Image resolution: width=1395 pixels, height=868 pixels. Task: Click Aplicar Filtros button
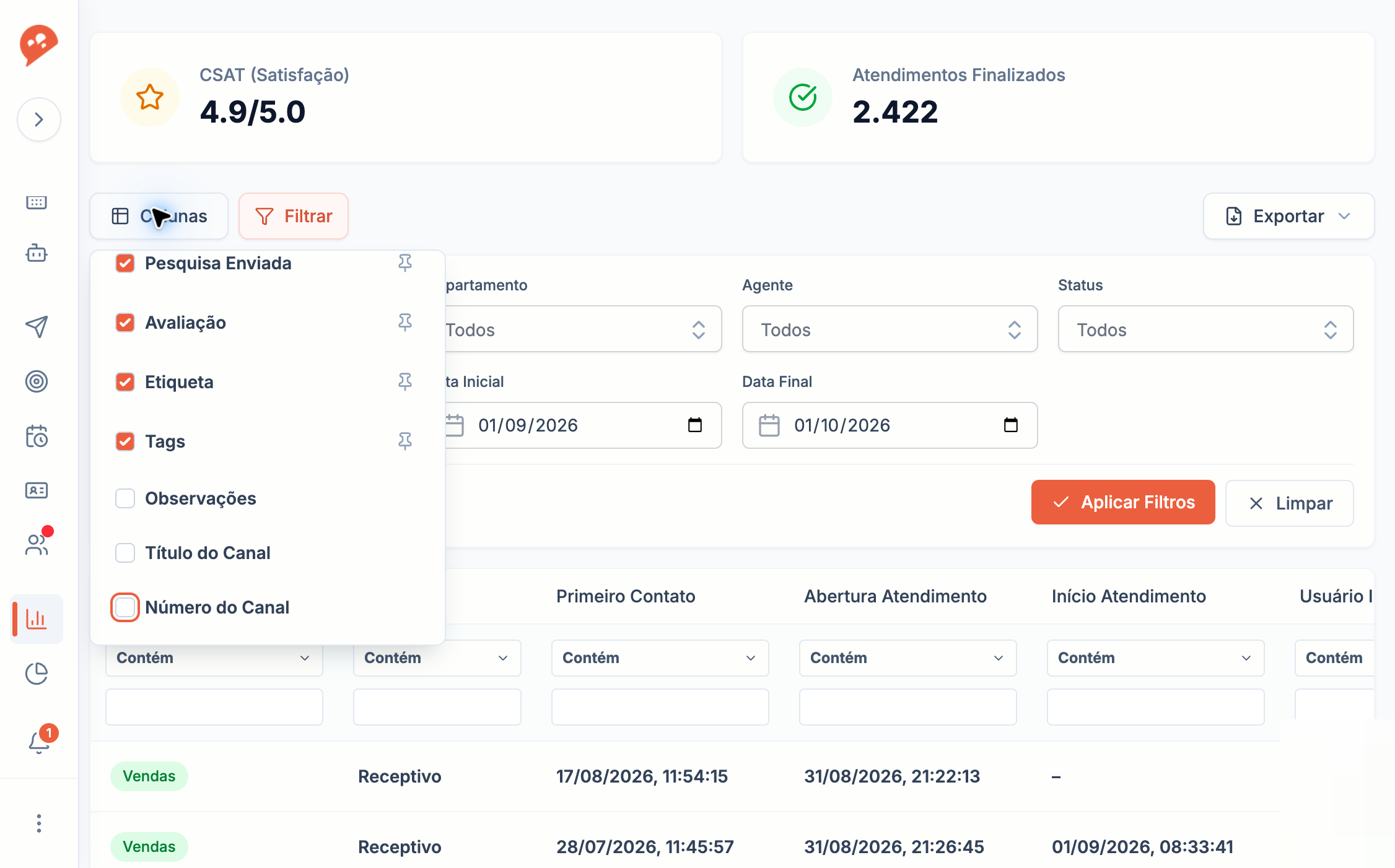point(1123,502)
